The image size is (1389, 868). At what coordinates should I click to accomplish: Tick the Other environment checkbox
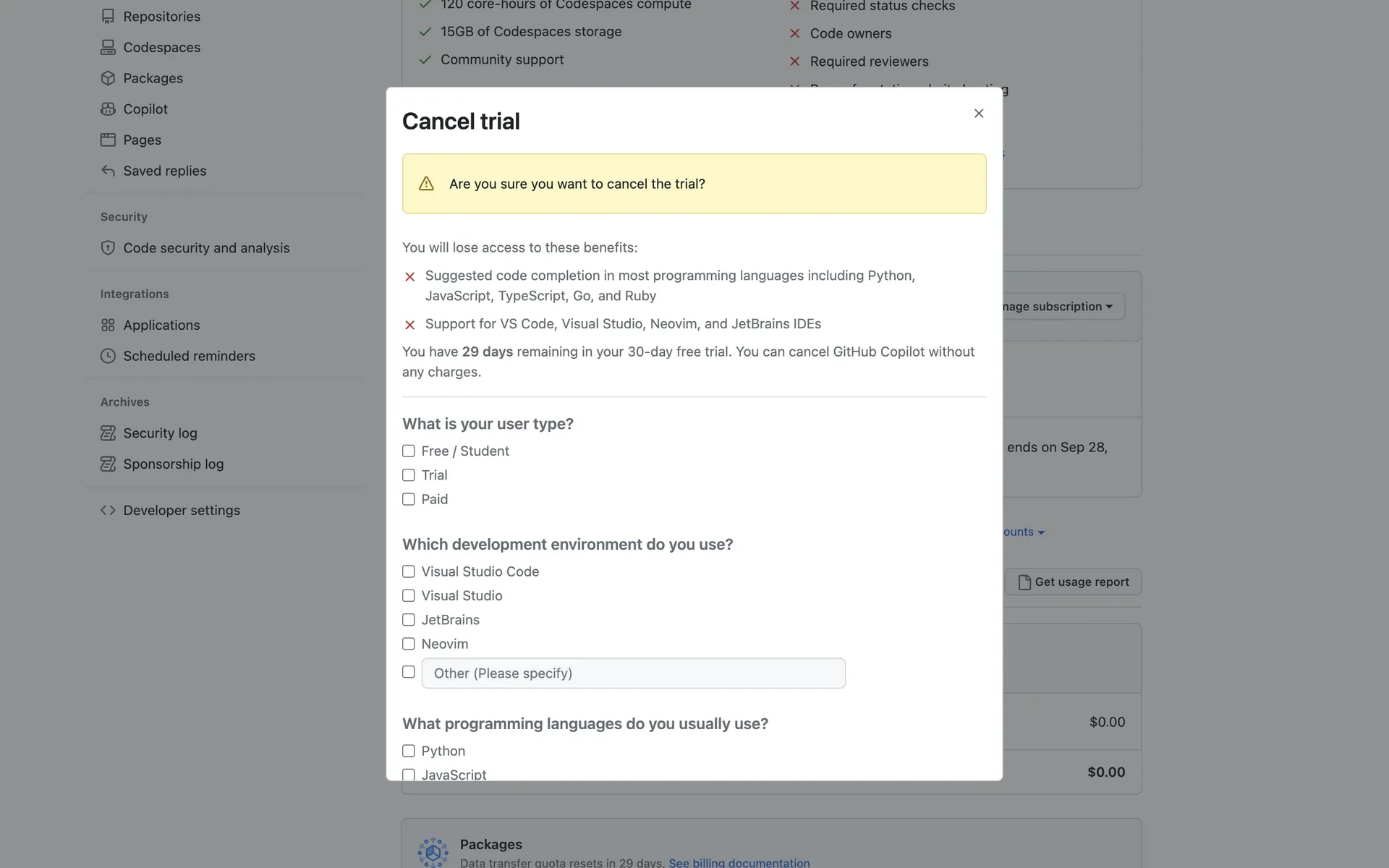(x=409, y=672)
